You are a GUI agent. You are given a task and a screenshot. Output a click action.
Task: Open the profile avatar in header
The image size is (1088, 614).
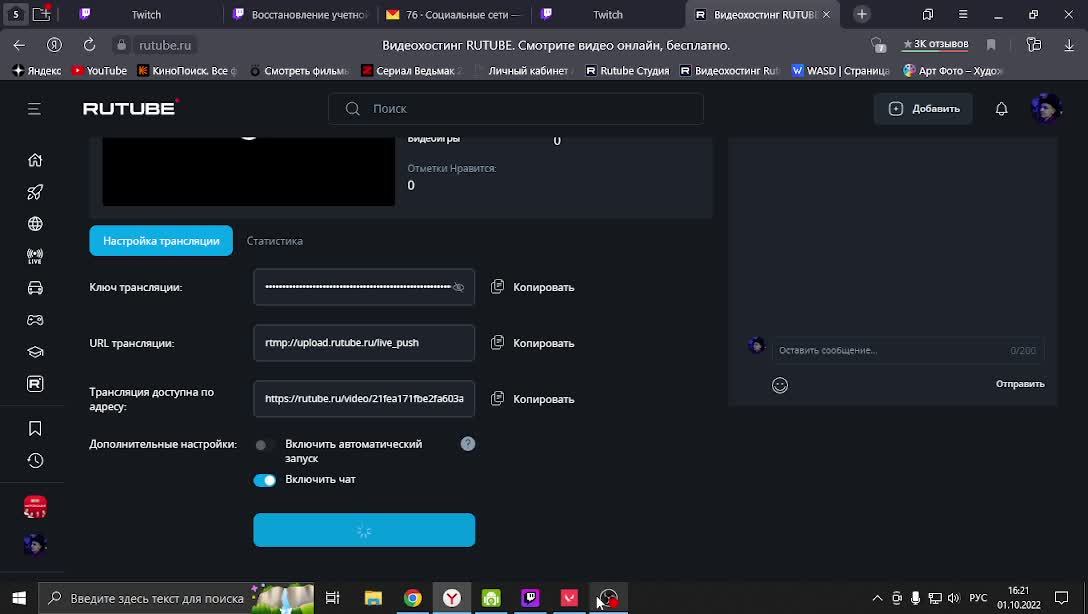(1046, 108)
